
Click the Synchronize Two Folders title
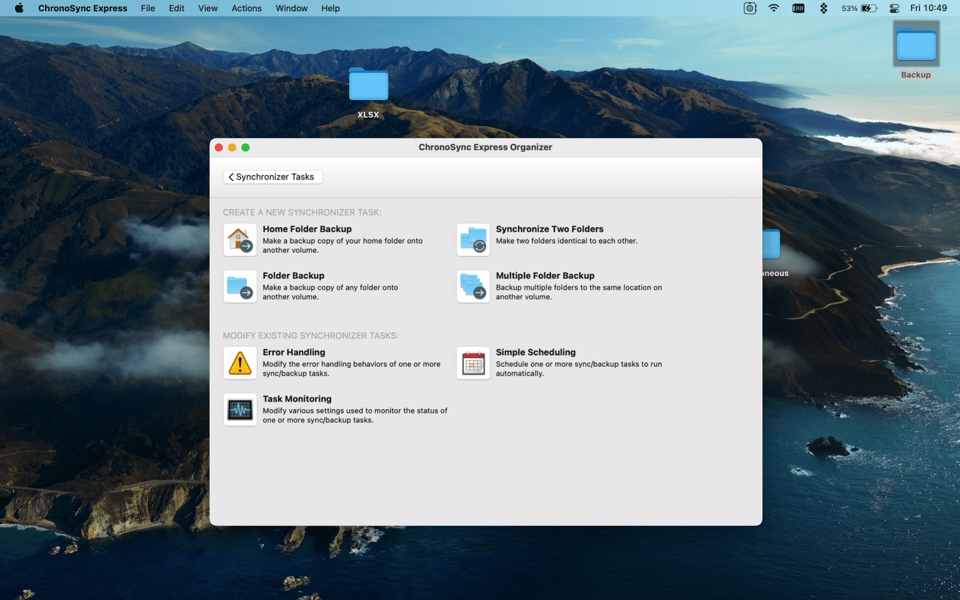[x=549, y=229]
